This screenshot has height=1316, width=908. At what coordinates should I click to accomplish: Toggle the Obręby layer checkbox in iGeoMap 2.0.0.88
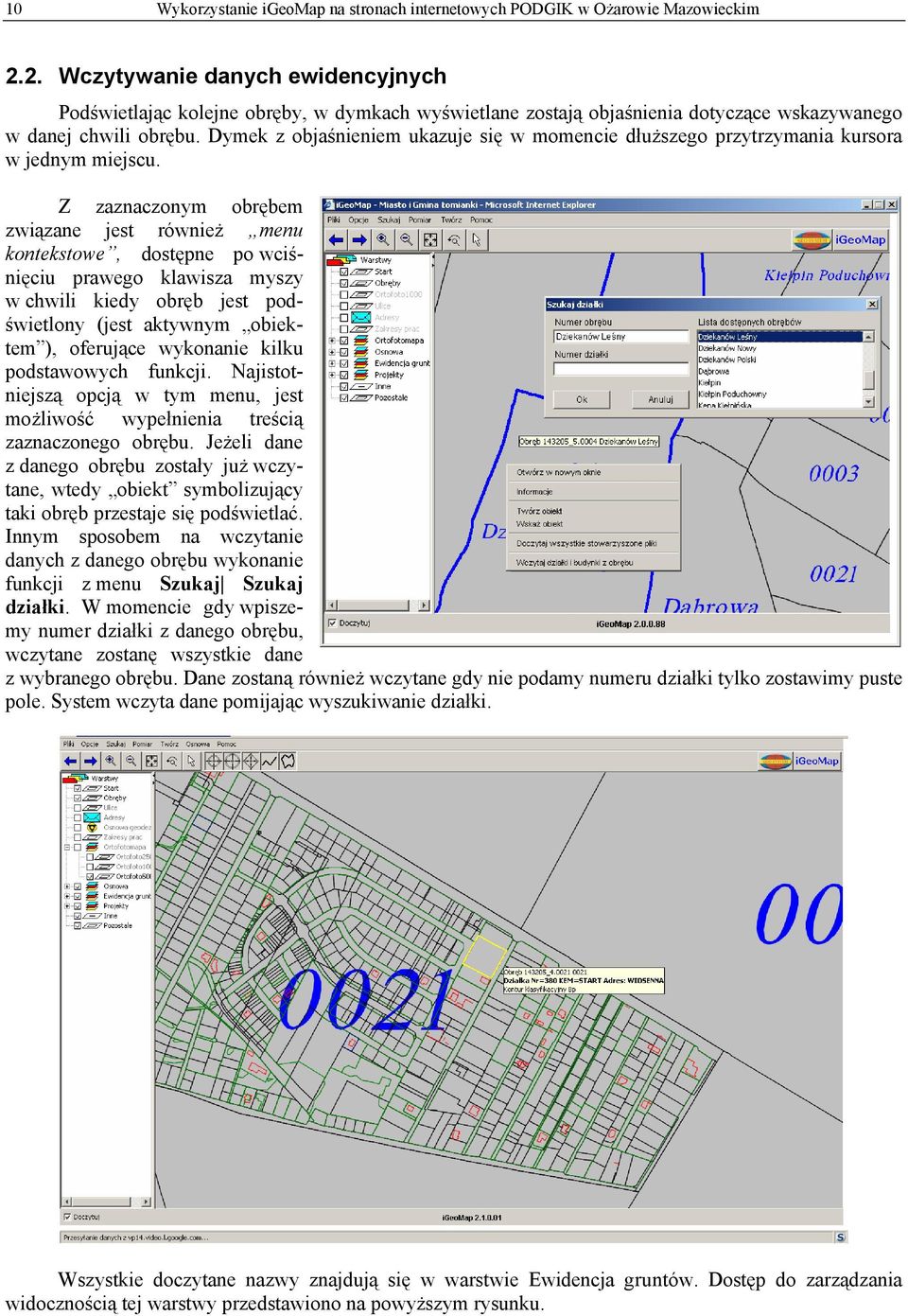tap(345, 283)
